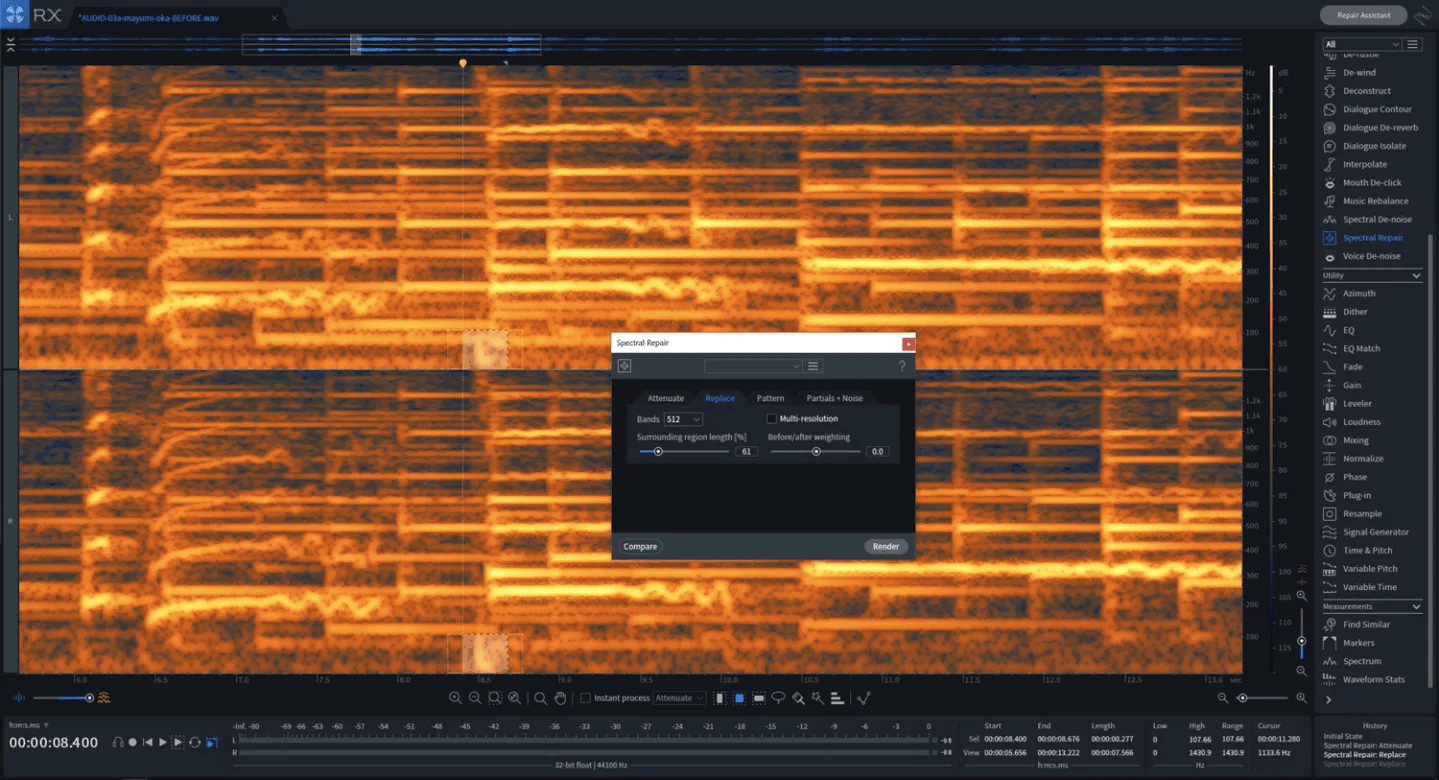Screen dimensions: 1439x780
Task: Switch to the Replace tab
Action: tap(720, 398)
